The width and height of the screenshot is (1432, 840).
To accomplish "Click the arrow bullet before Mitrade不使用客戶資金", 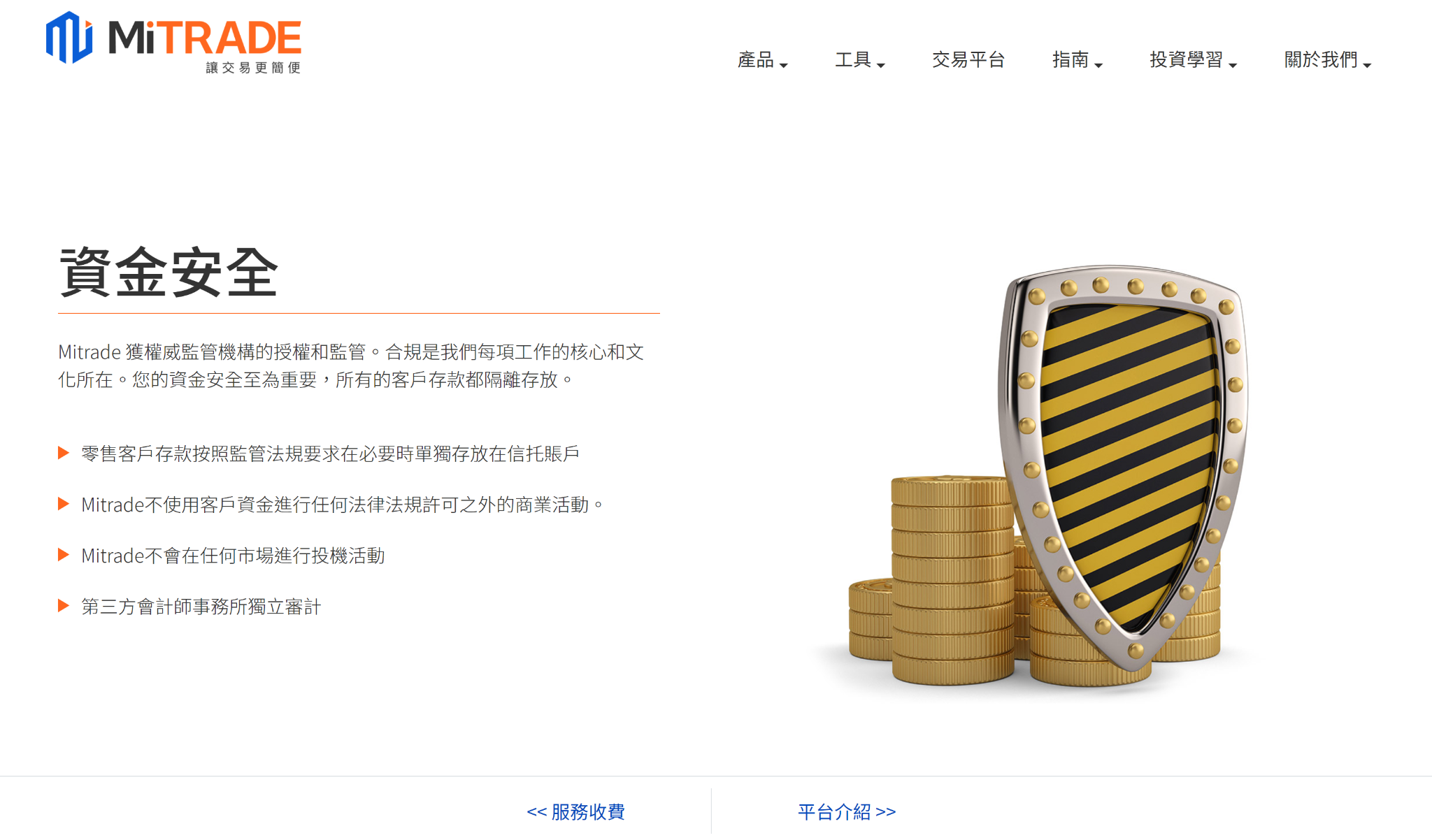I will pyautogui.click(x=64, y=504).
